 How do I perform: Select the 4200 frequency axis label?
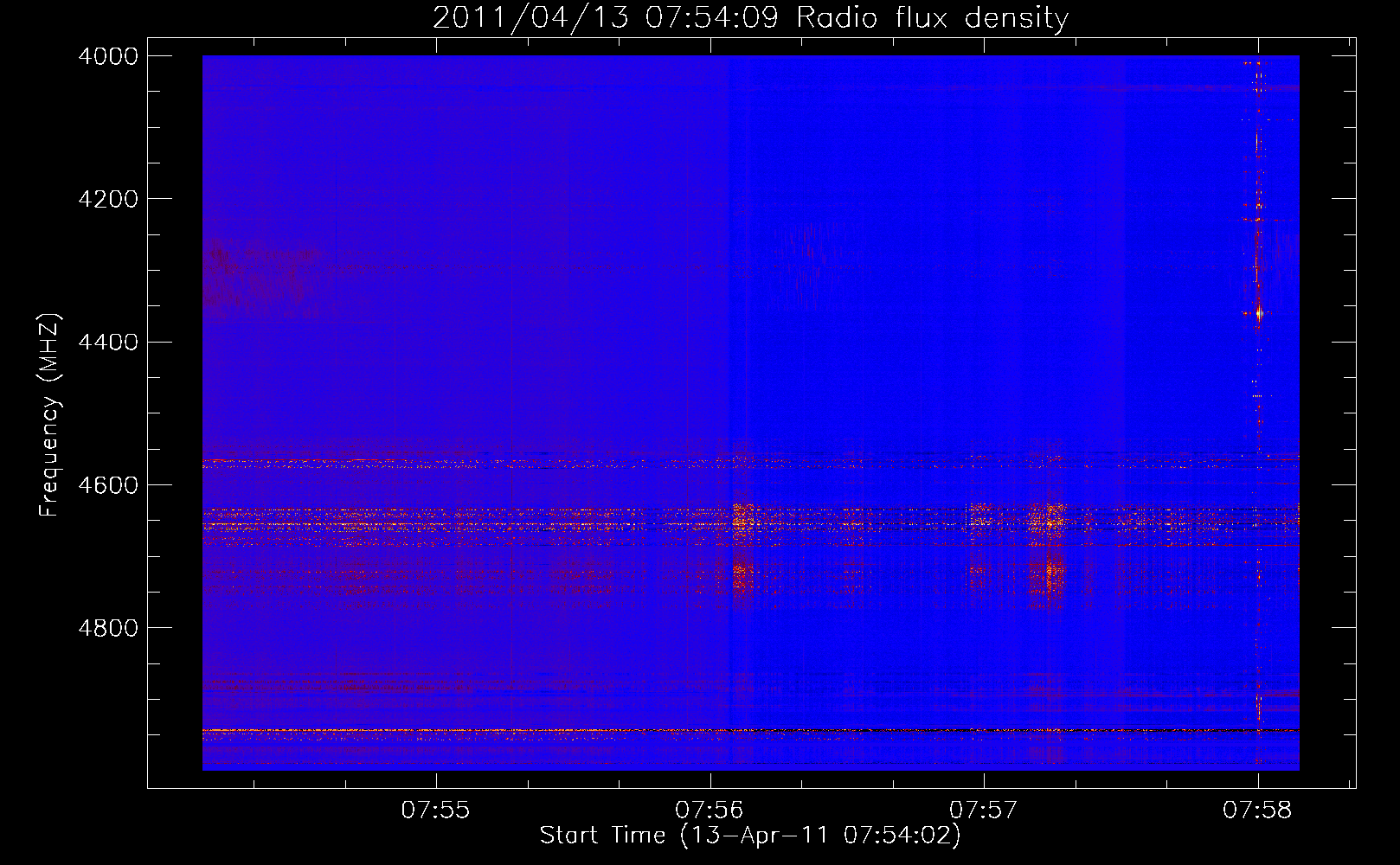point(107,199)
